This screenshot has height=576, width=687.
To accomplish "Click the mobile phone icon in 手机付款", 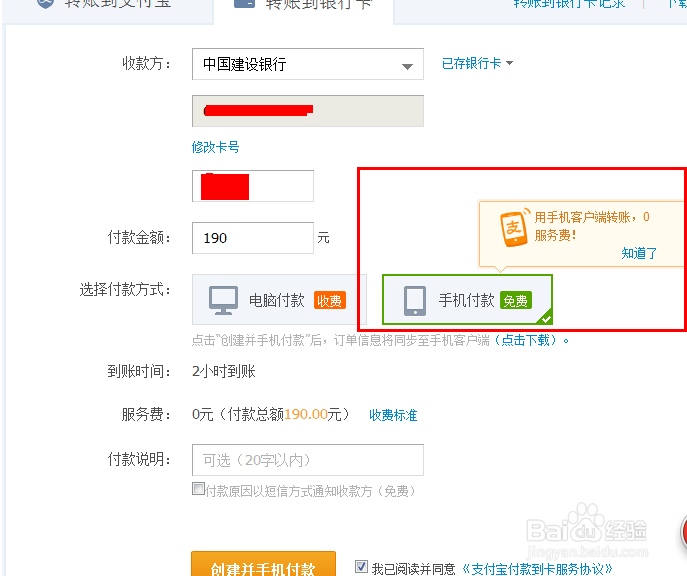I will [415, 301].
